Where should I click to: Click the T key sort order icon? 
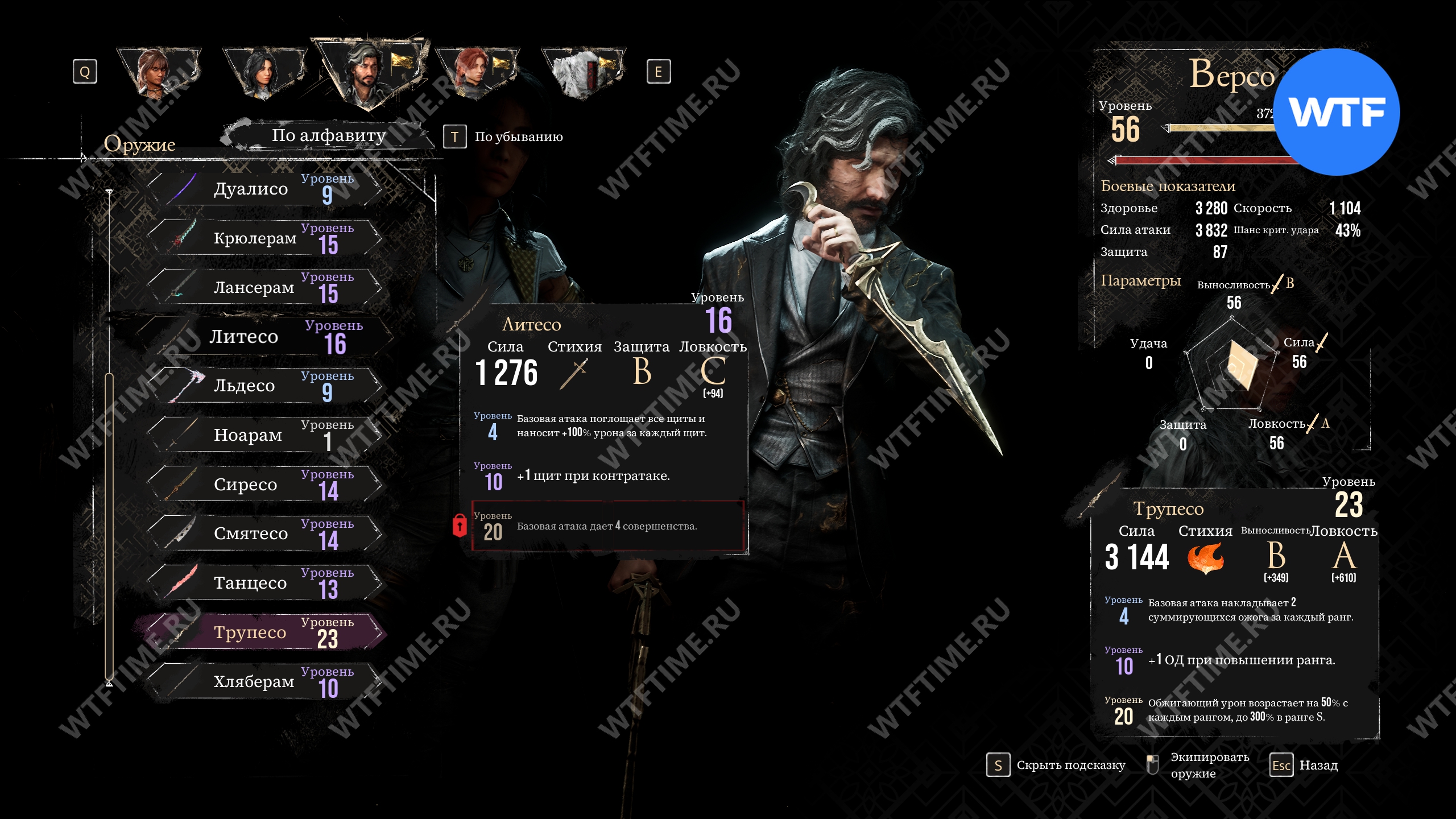coord(454,136)
